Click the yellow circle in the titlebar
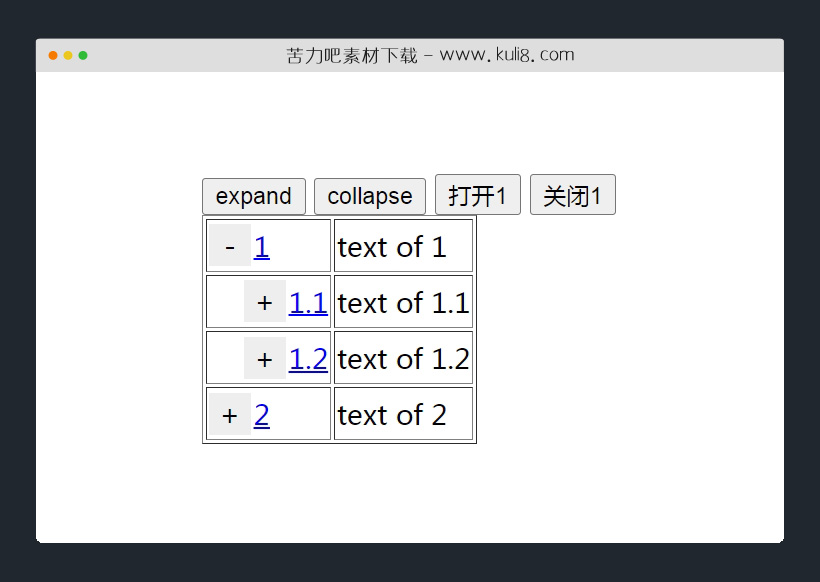820x582 pixels. click(68, 56)
